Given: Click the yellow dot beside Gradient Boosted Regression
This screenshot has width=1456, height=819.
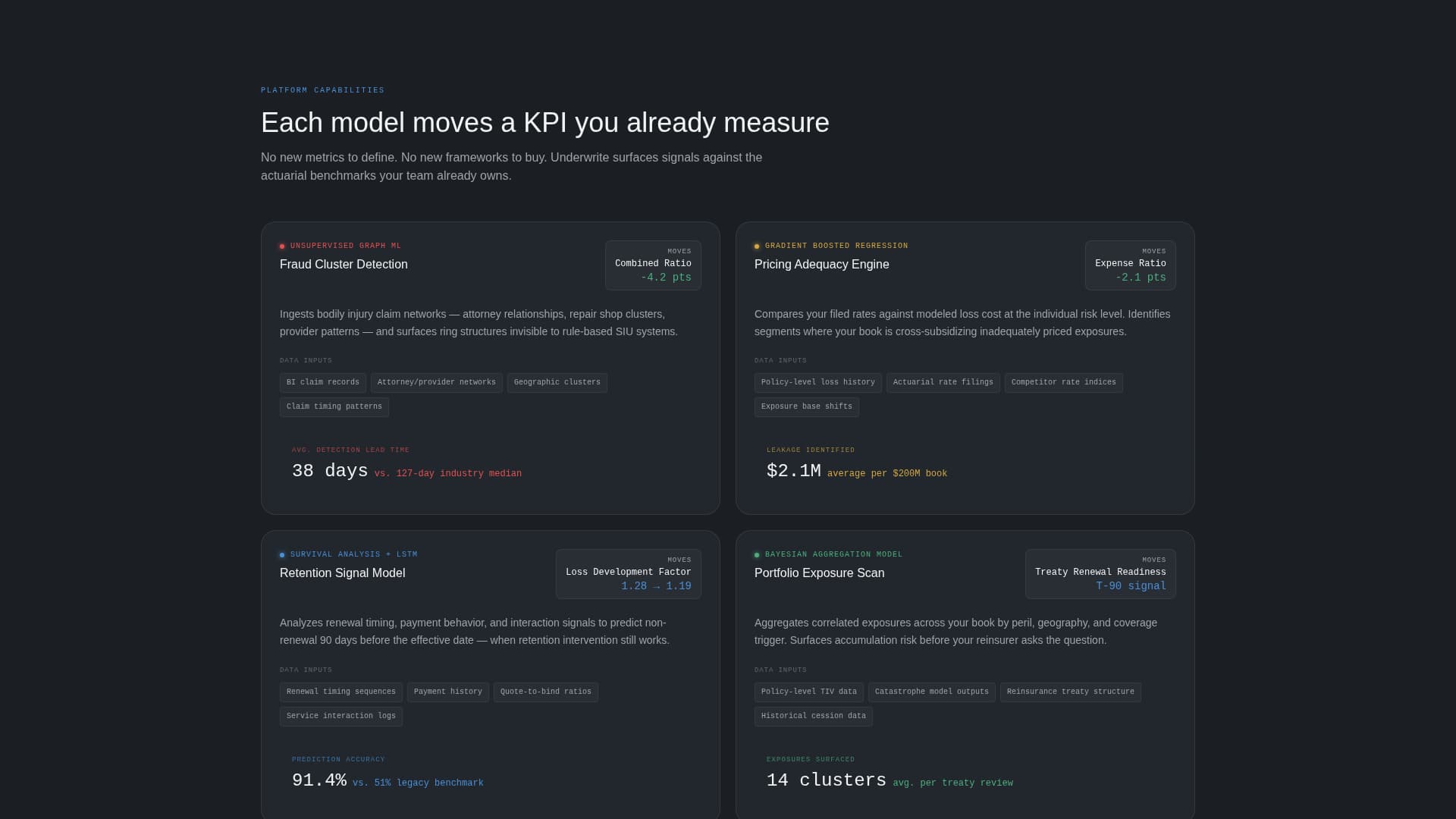Looking at the screenshot, I should [x=757, y=246].
